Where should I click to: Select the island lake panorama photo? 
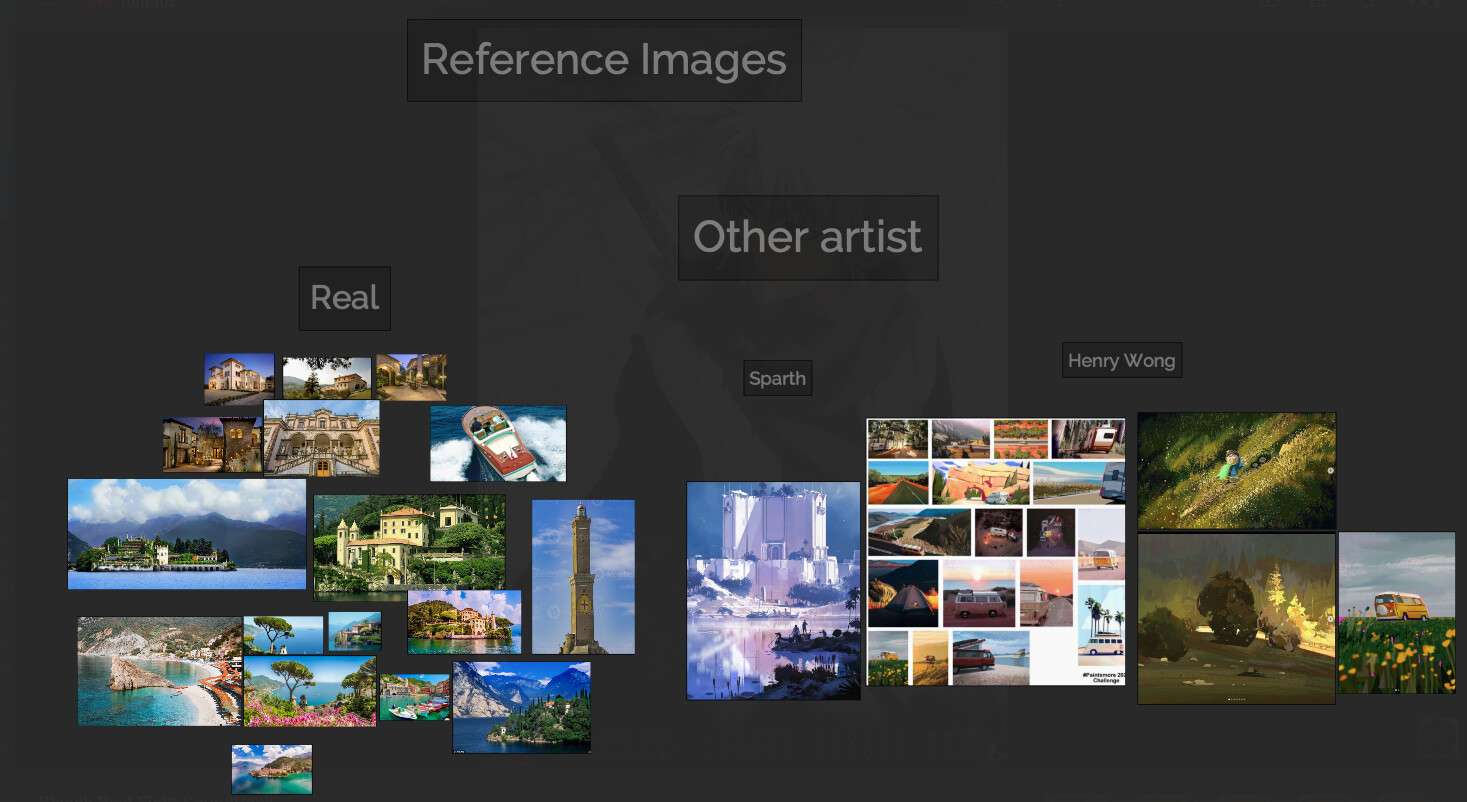pos(186,534)
